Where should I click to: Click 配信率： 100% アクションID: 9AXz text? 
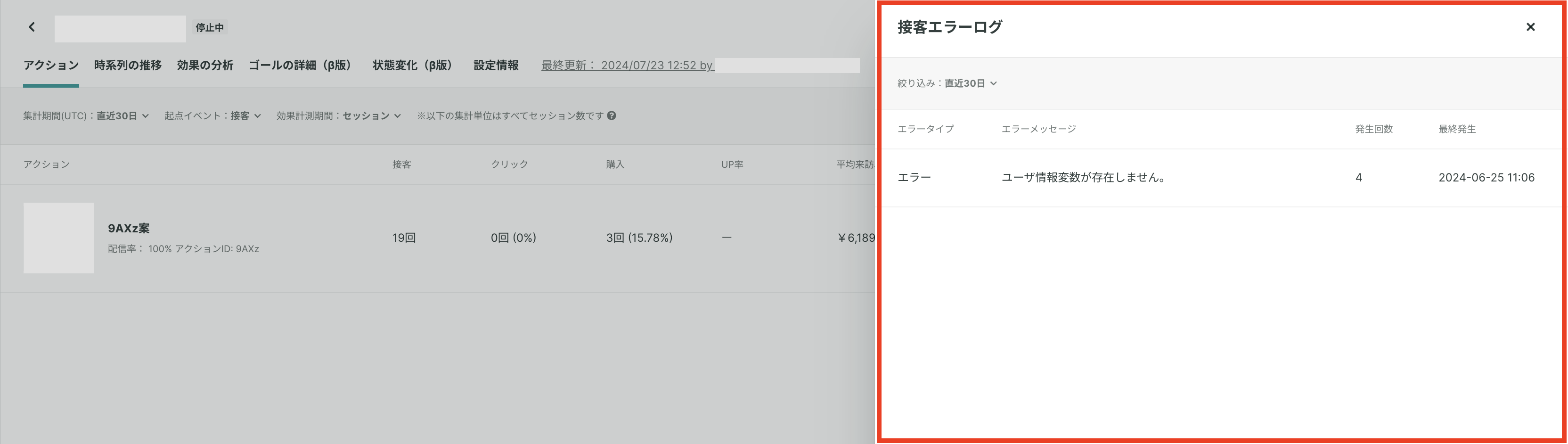pos(183,249)
